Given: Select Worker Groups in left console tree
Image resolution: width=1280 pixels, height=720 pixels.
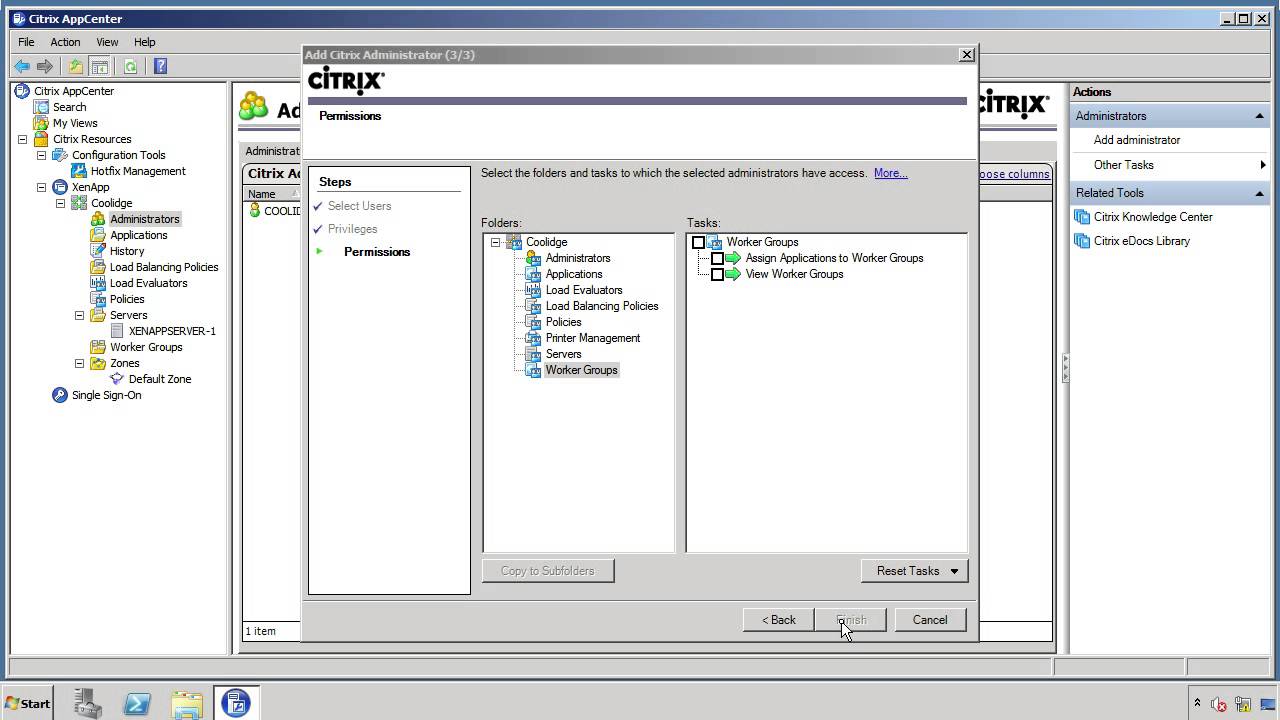Looking at the screenshot, I should tap(146, 347).
